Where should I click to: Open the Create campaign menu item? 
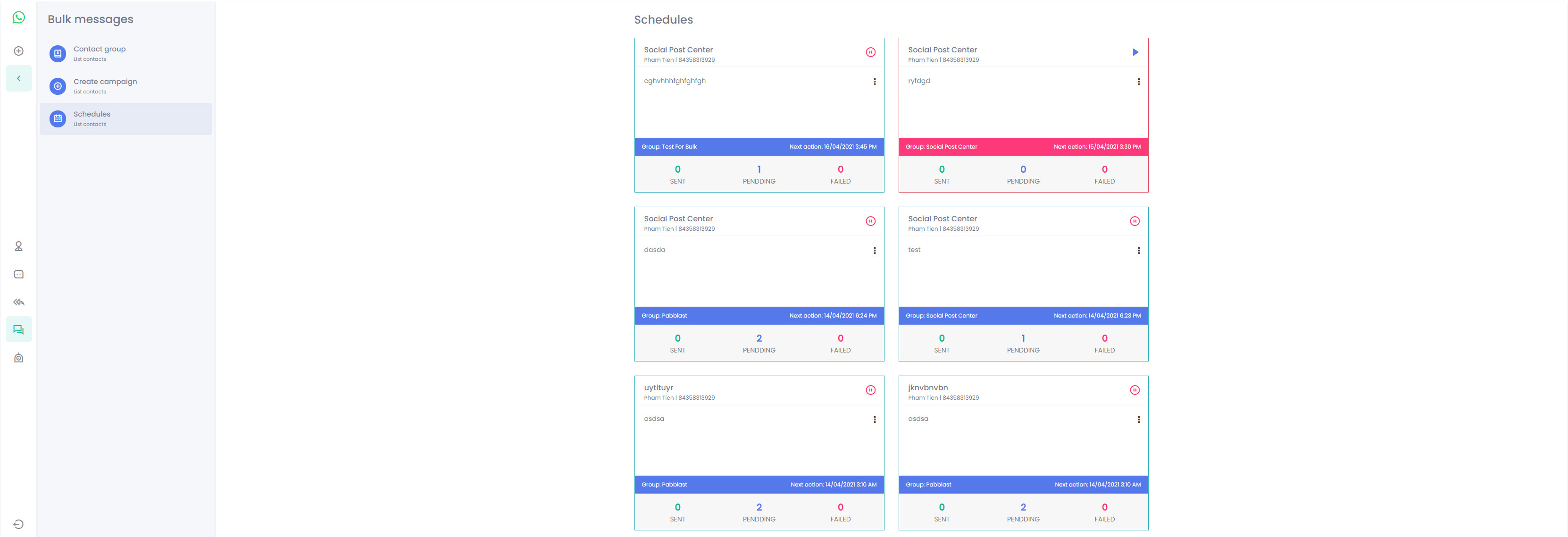pyautogui.click(x=105, y=86)
